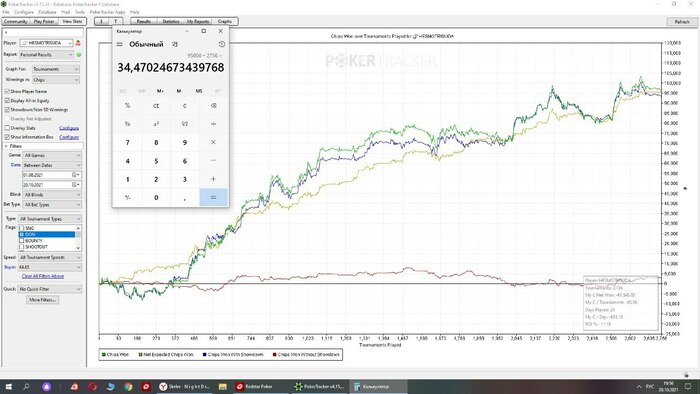The height and width of the screenshot is (394, 700).
Task: Open the Bet Type dropdown
Action: click(53, 204)
